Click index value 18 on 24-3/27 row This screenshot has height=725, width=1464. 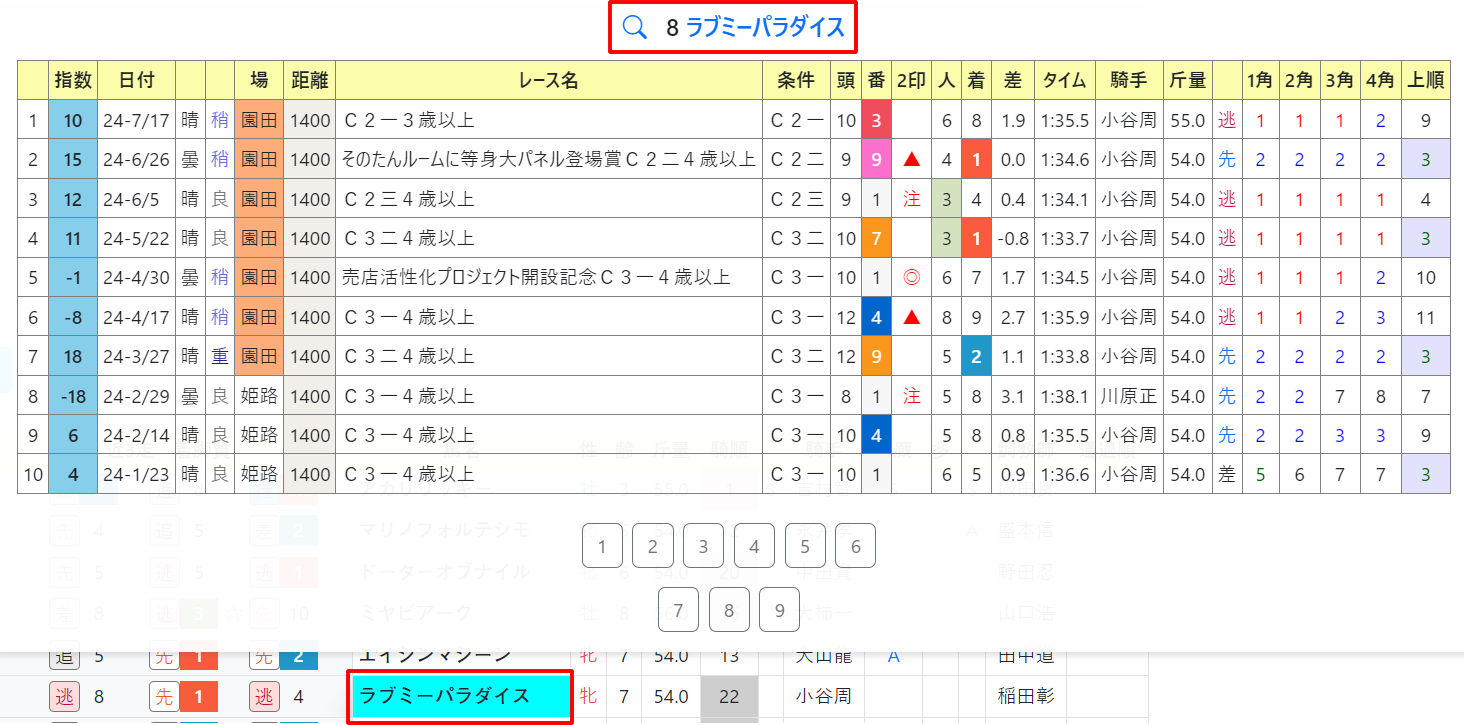pyautogui.click(x=73, y=356)
